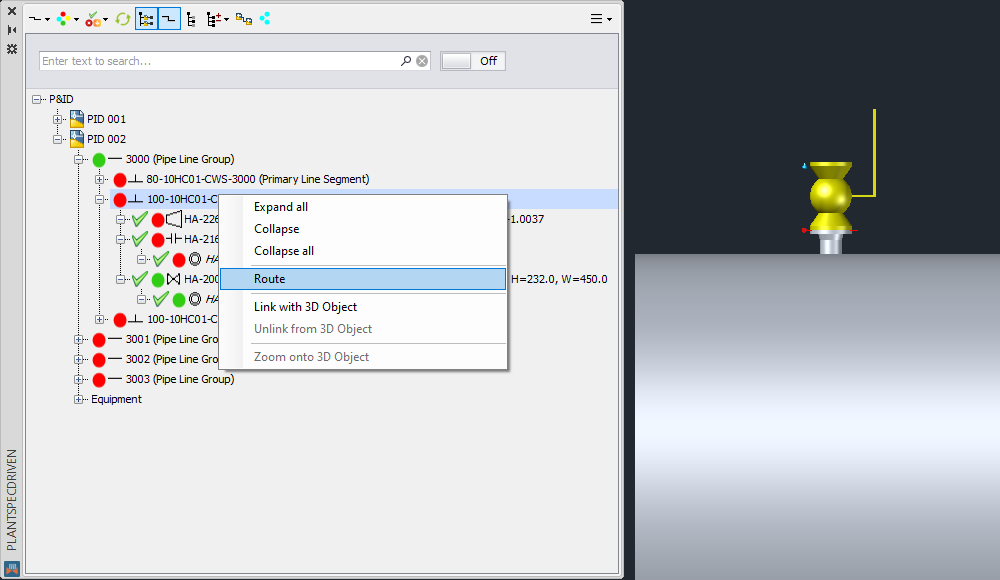Screen dimensions: 1000x580
Task: Toggle the highlighted pipe line view button
Action: pos(169,19)
